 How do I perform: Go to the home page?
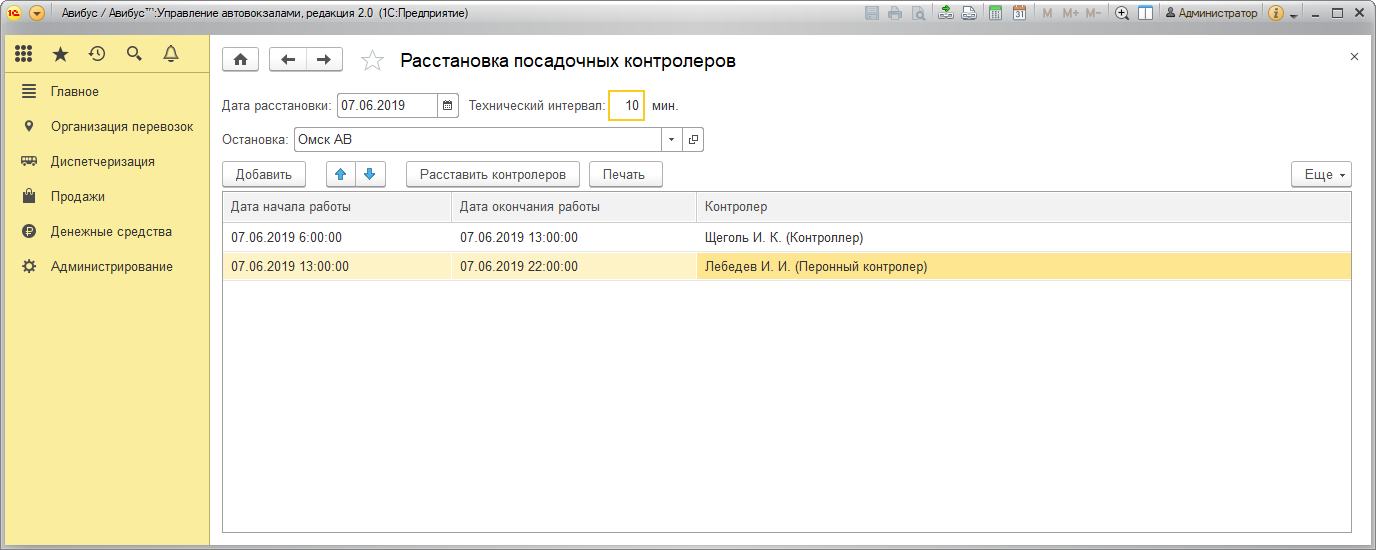point(240,60)
